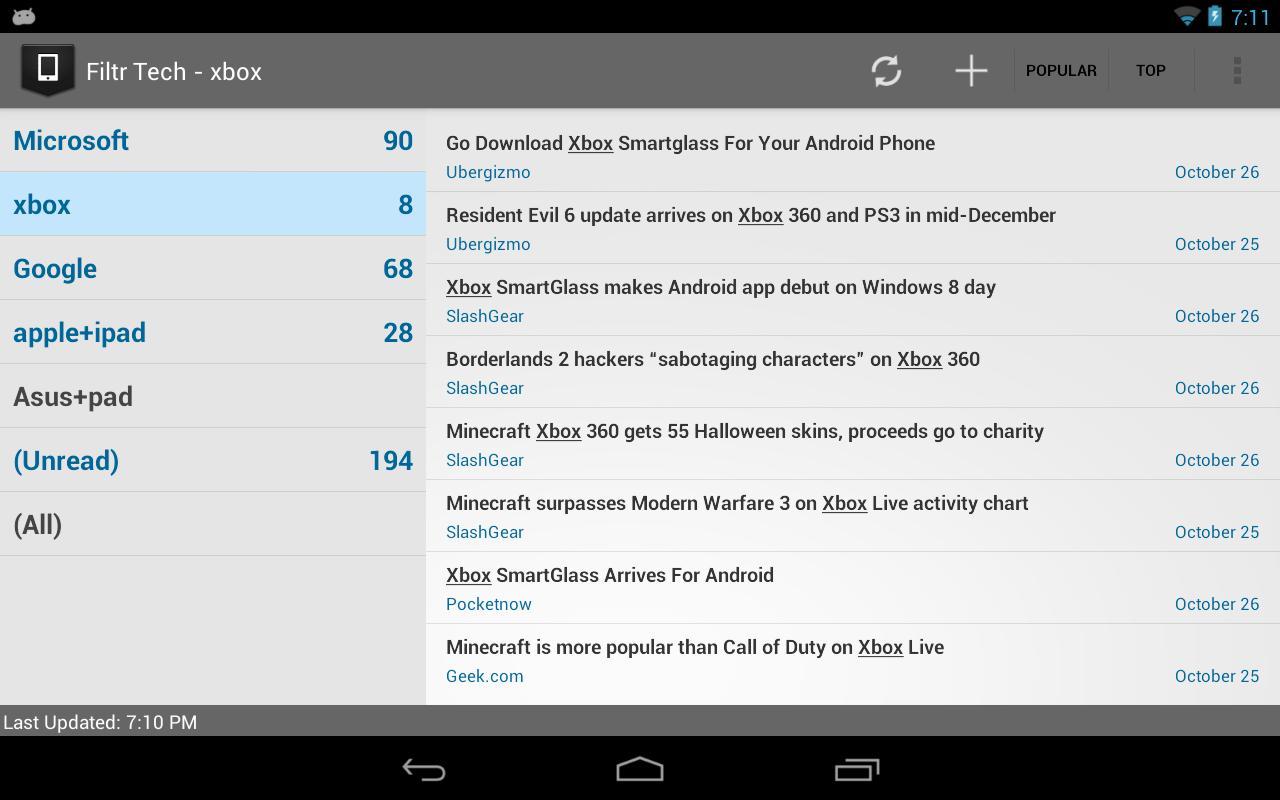Click the Unread total count 194
The image size is (1280, 800).
(391, 460)
